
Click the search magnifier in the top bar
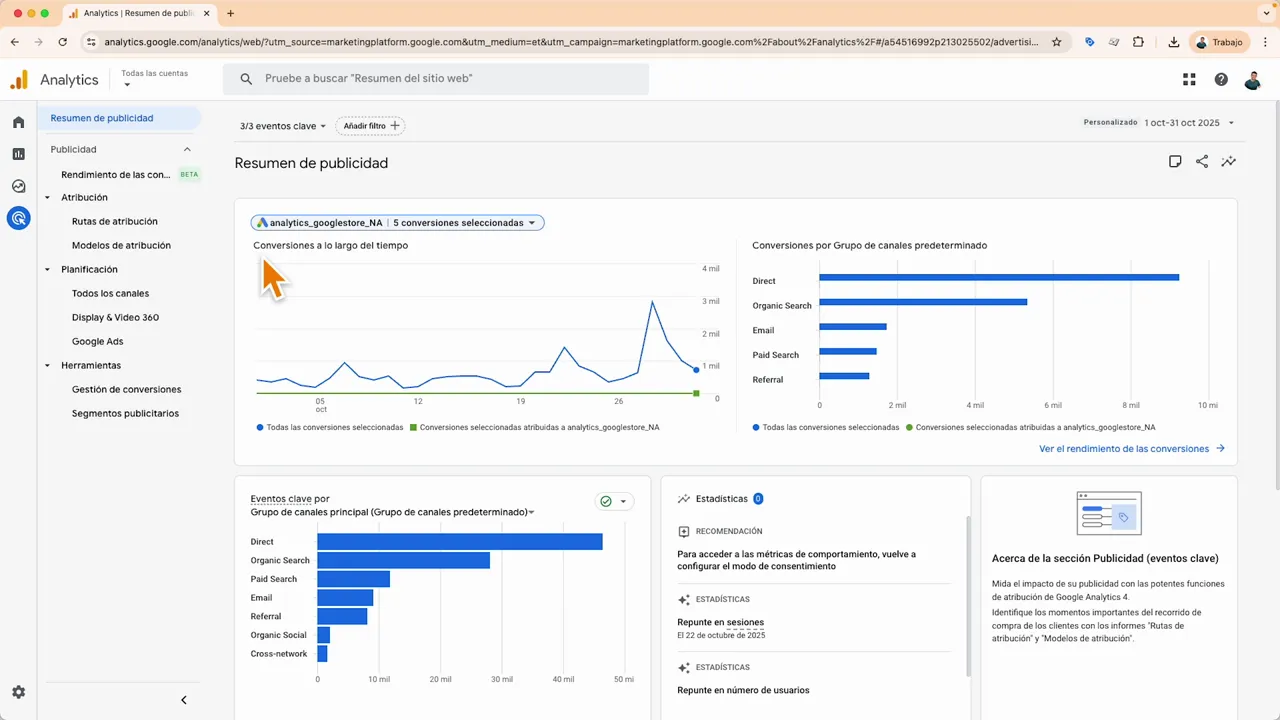point(246,78)
